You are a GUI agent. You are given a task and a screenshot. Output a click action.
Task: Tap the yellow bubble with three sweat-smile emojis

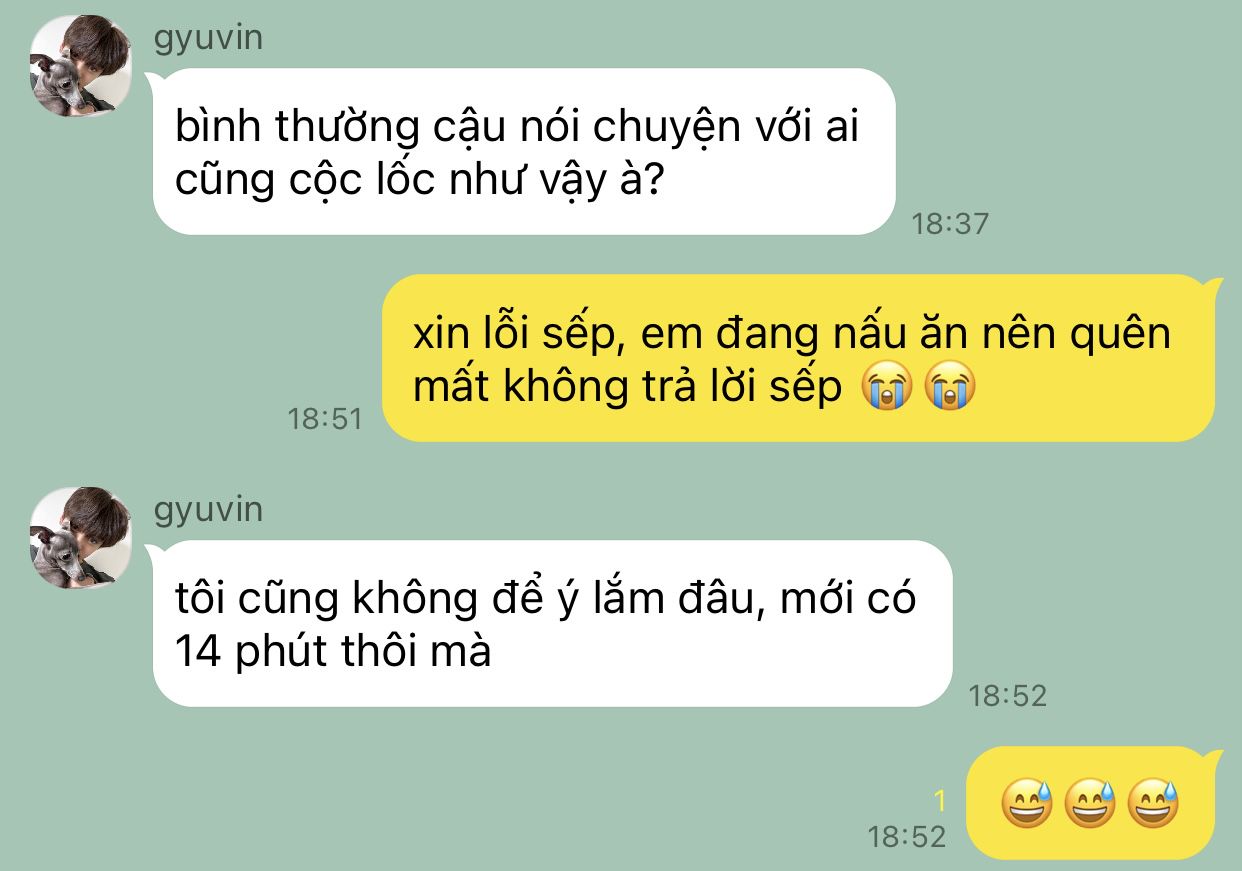click(1091, 803)
